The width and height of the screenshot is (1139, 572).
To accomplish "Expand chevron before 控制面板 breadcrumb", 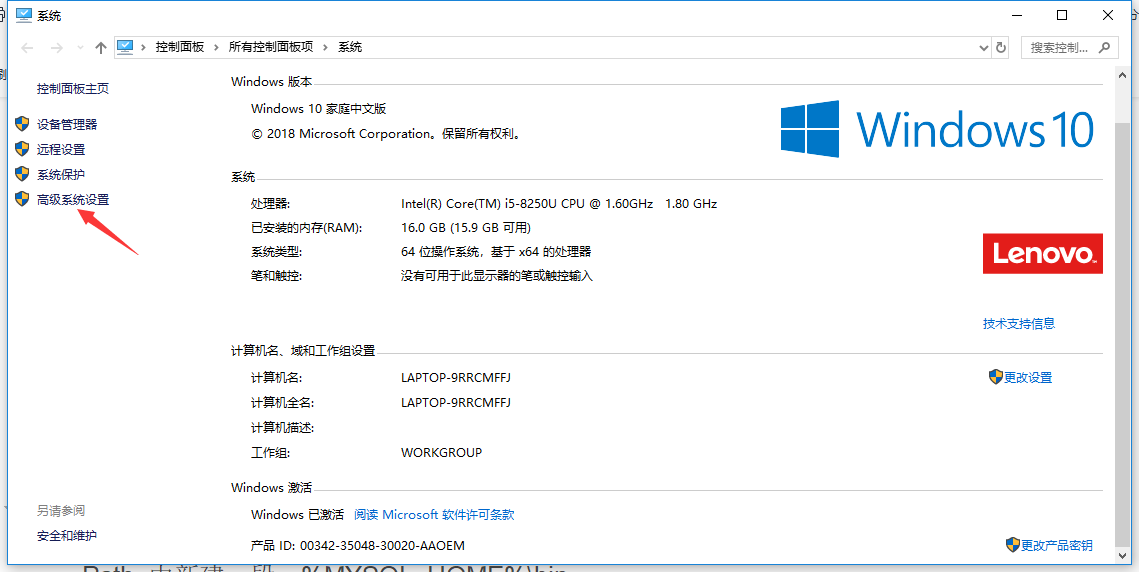I will coord(143,47).
